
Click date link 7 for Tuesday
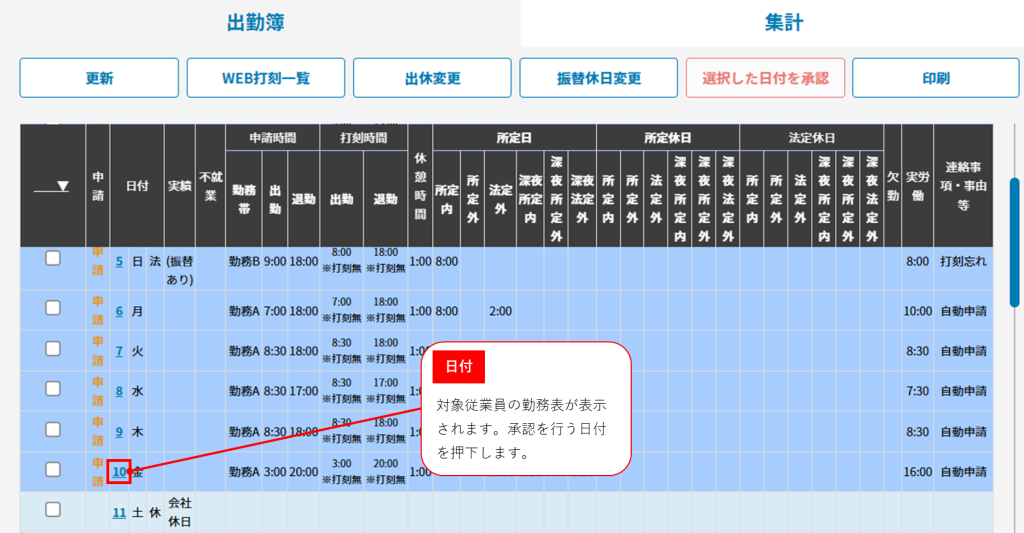(119, 351)
